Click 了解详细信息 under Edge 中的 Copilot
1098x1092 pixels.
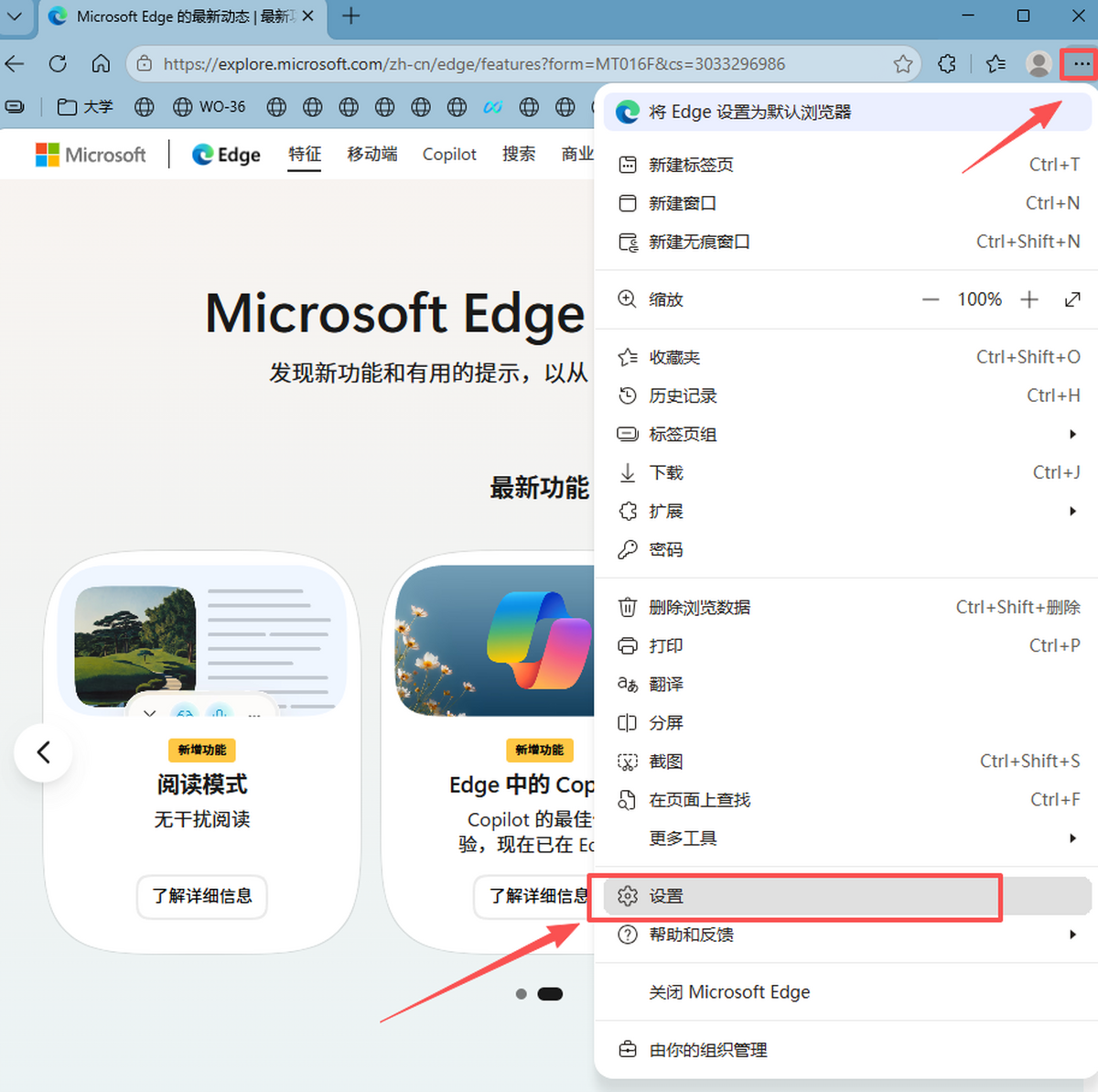coord(534,896)
